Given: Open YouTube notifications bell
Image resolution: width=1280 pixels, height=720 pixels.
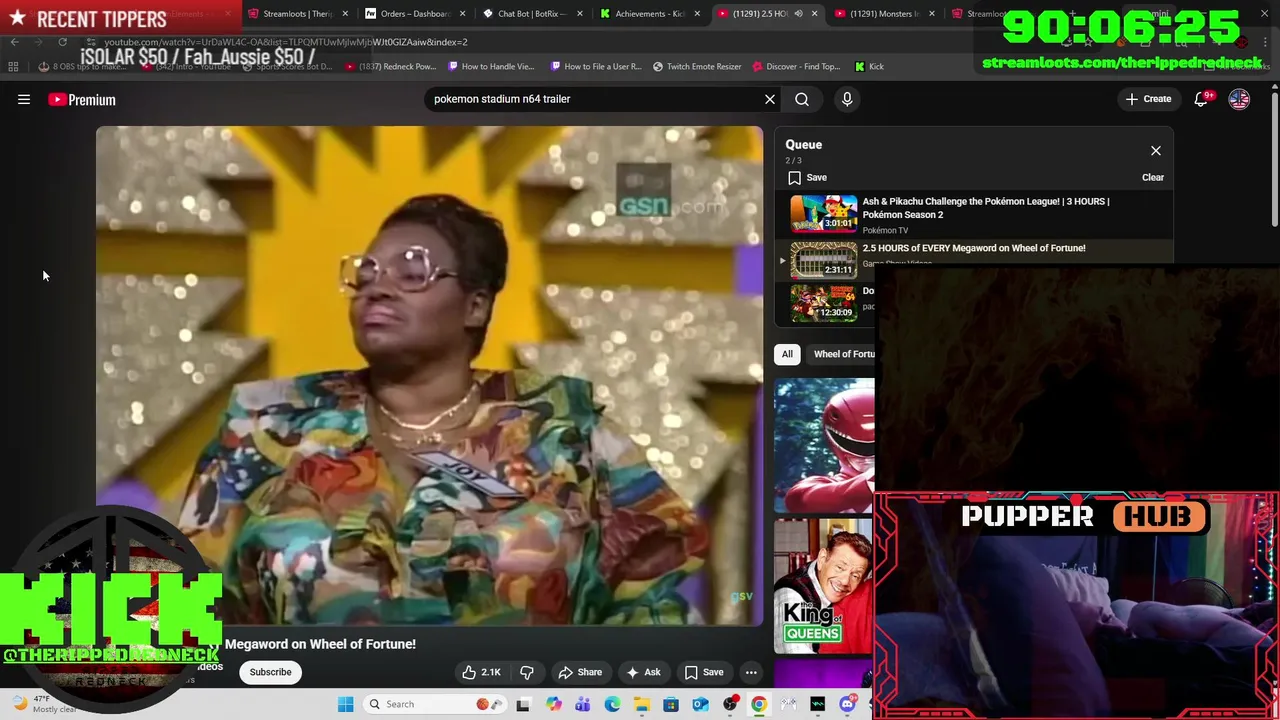Looking at the screenshot, I should 1202,99.
